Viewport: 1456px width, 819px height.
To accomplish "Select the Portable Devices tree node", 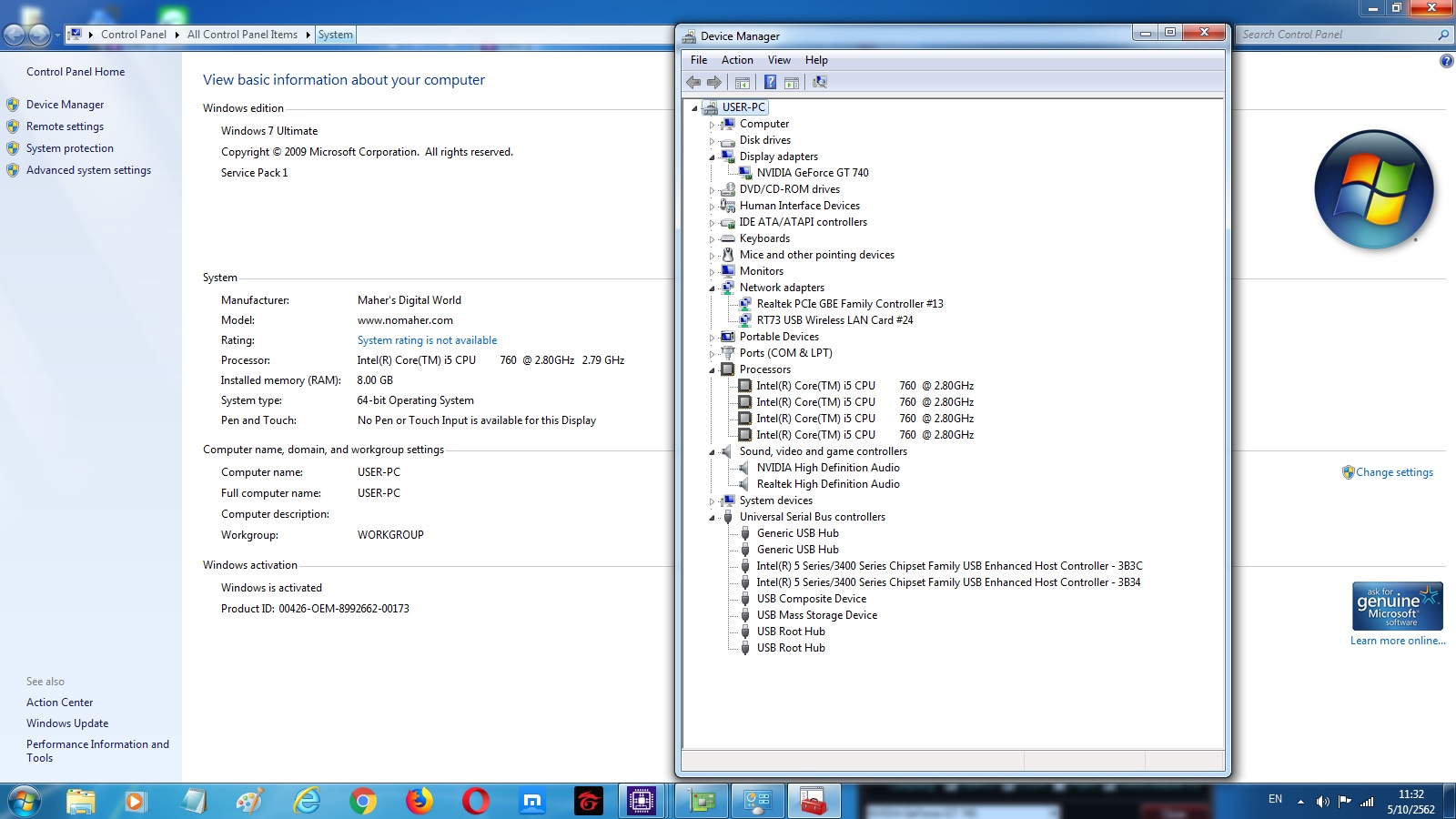I will pyautogui.click(x=779, y=337).
